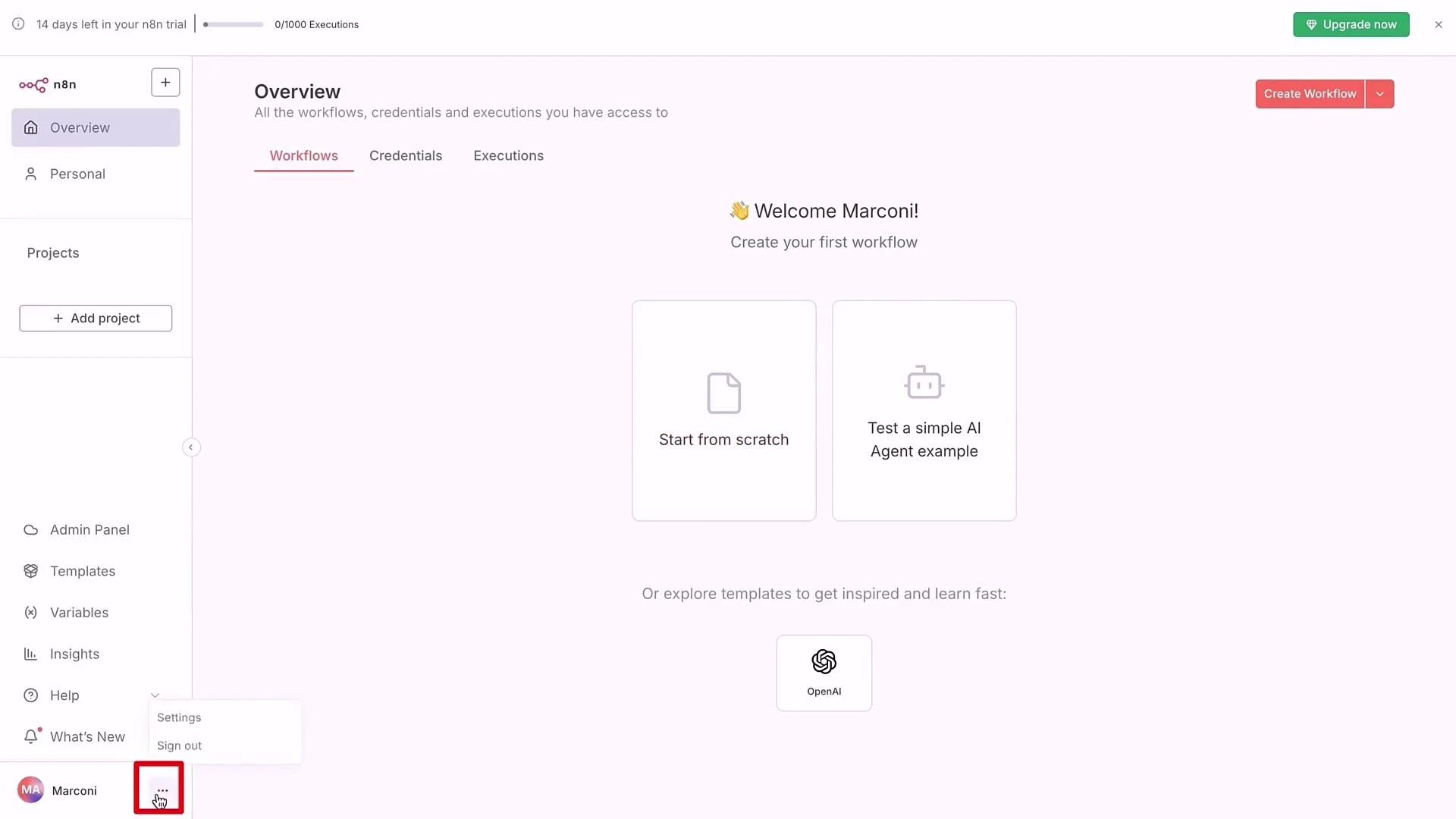Image resolution: width=1456 pixels, height=819 pixels.
Task: Click the Projects heading
Action: [x=53, y=253]
